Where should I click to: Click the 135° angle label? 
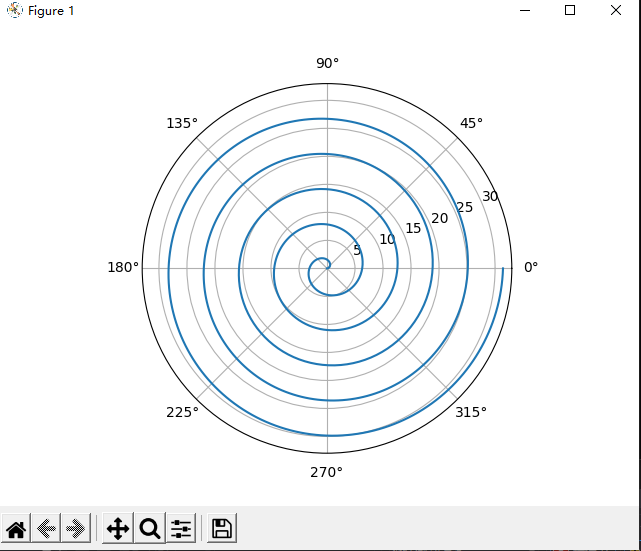[x=182, y=123]
